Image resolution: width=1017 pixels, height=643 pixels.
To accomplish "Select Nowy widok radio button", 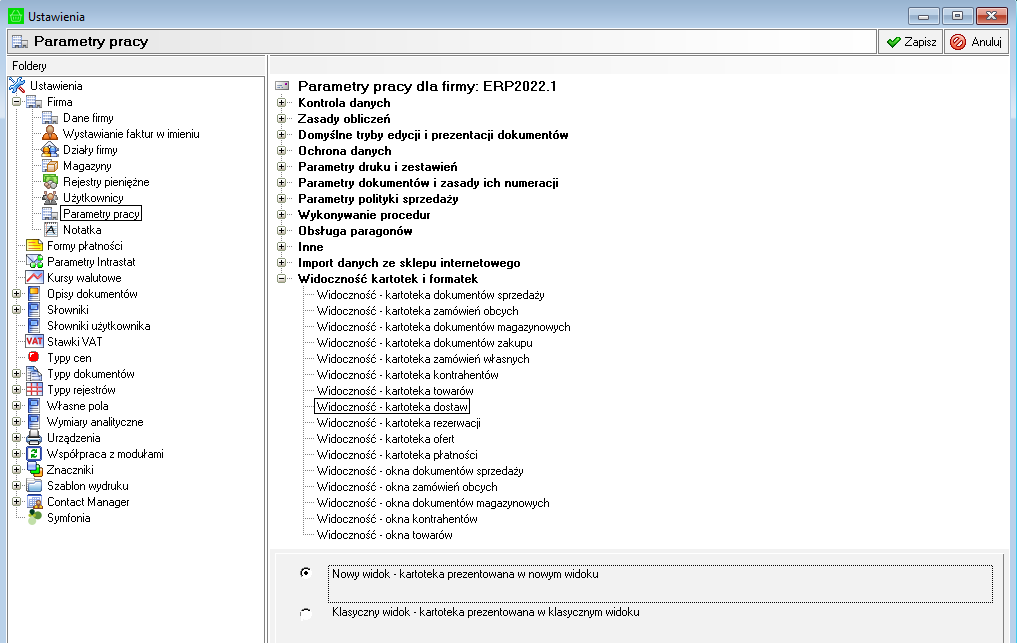I will 305,573.
